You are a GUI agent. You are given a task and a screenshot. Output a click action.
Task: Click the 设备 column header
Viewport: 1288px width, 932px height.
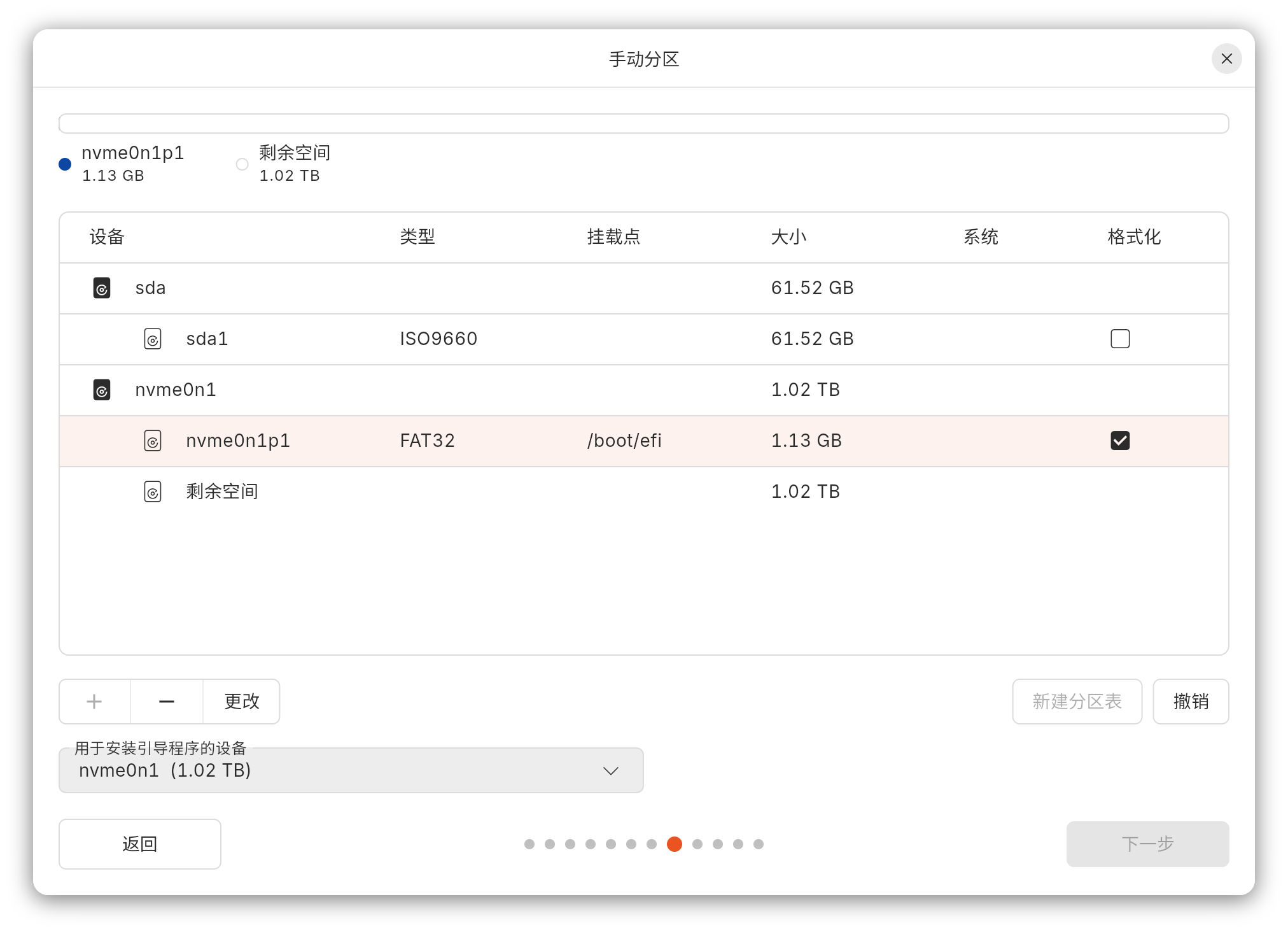107,237
